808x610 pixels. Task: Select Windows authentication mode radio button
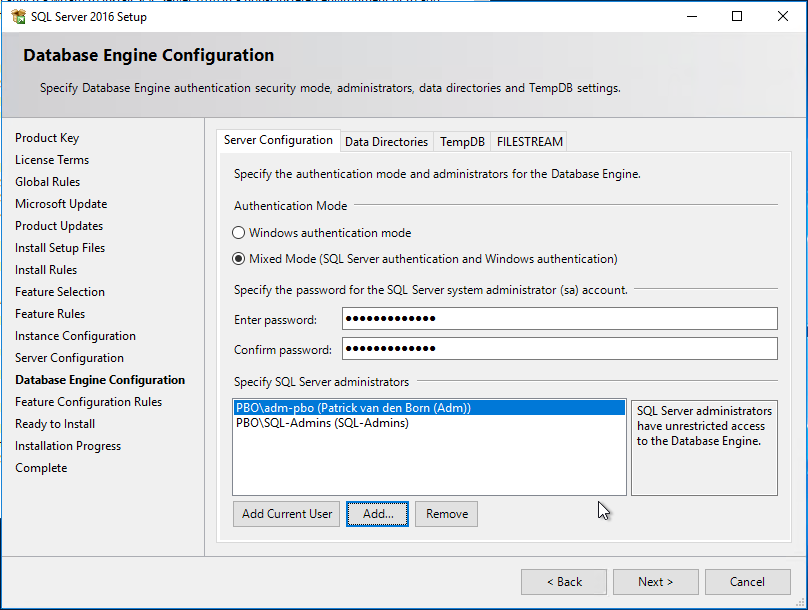[238, 233]
